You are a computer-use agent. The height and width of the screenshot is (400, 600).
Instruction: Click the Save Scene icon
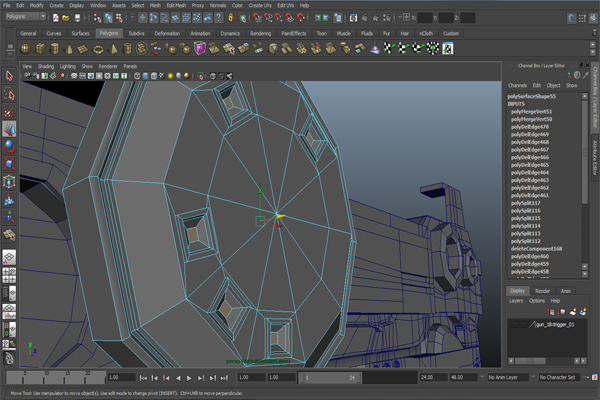(77, 18)
